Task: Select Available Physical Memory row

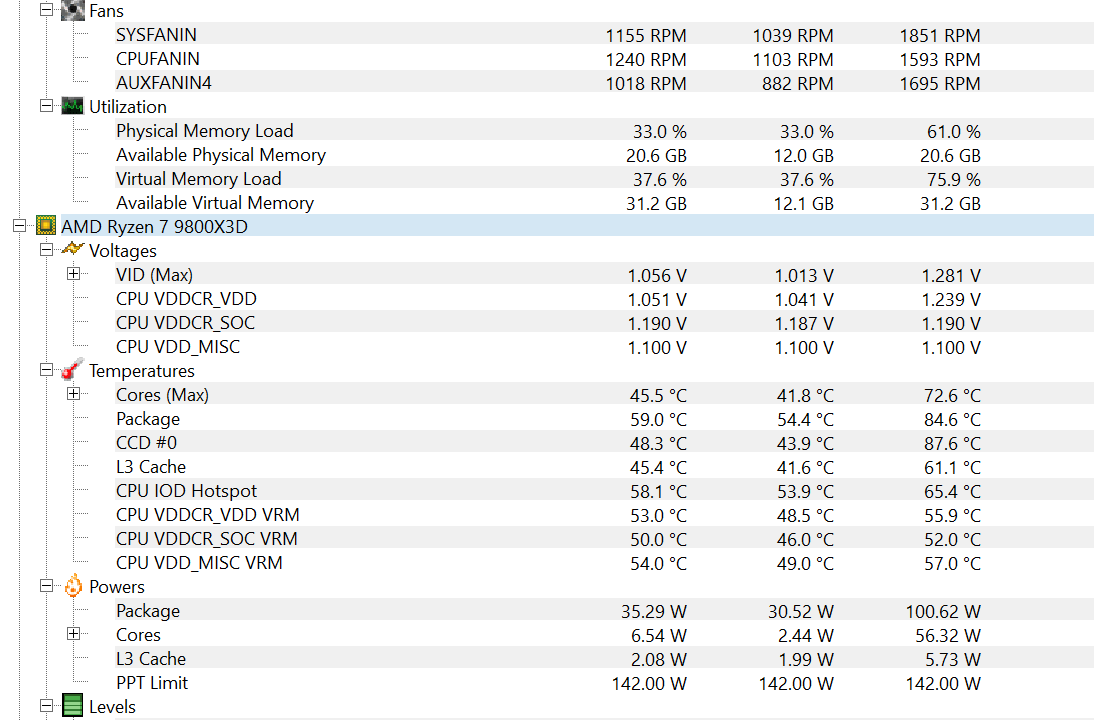Action: coord(604,155)
